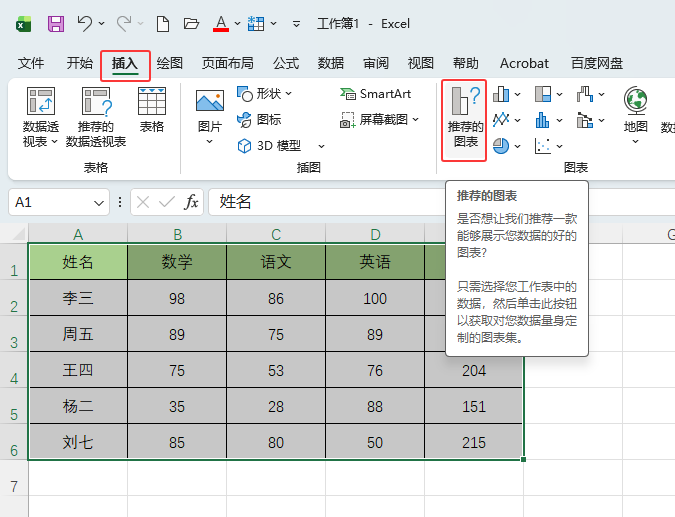Screen dimensions: 675x517
Task: Open the 数据 ribbon tab
Action: 331,63
